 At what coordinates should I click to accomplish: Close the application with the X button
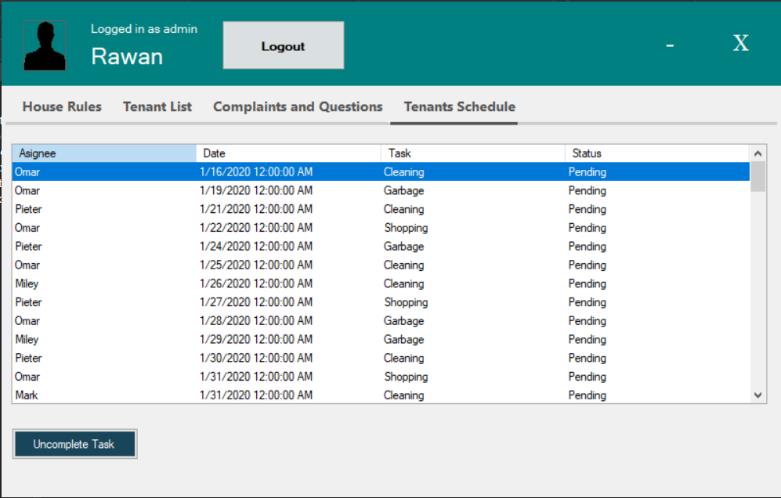pyautogui.click(x=741, y=43)
